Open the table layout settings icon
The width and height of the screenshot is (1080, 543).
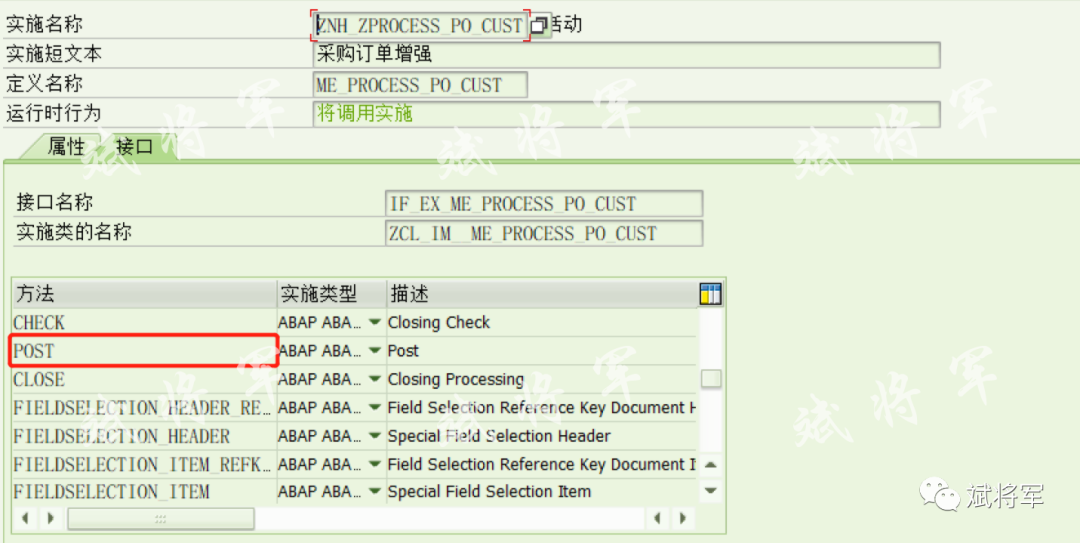point(710,294)
